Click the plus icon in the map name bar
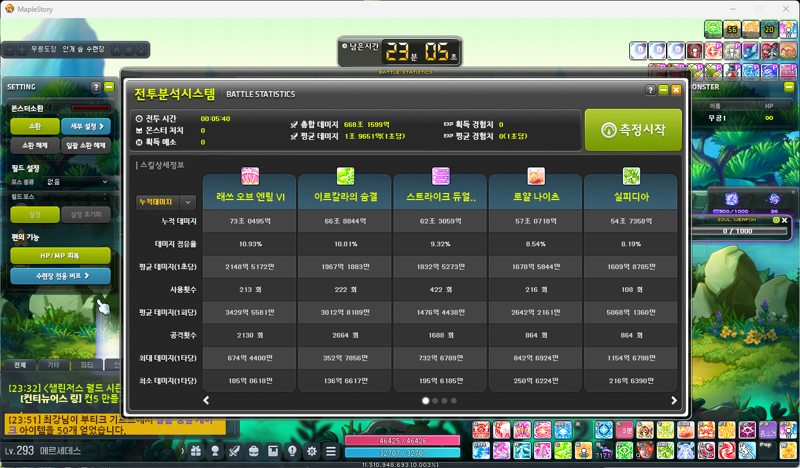Image resolution: width=800 pixels, height=468 pixels. (21, 50)
